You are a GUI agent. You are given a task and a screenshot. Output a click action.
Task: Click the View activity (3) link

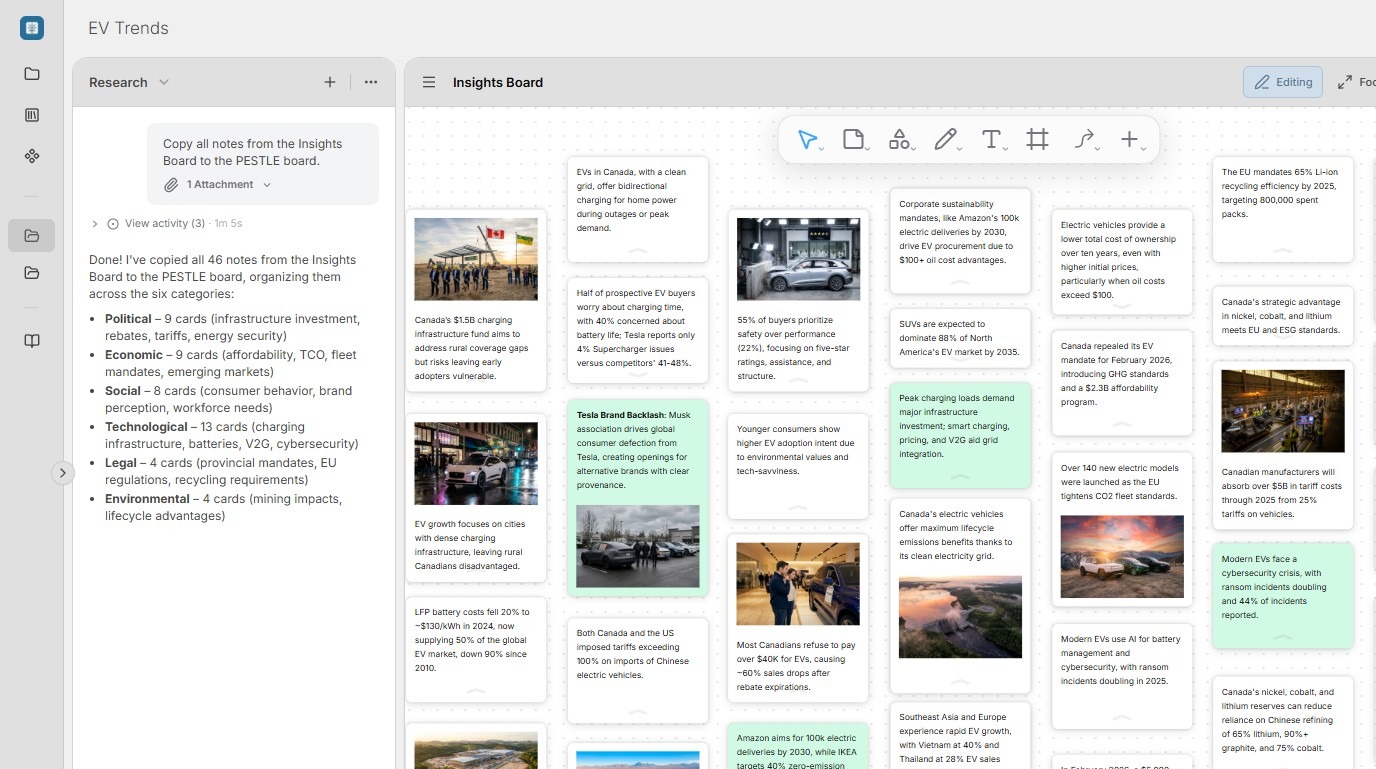point(165,224)
